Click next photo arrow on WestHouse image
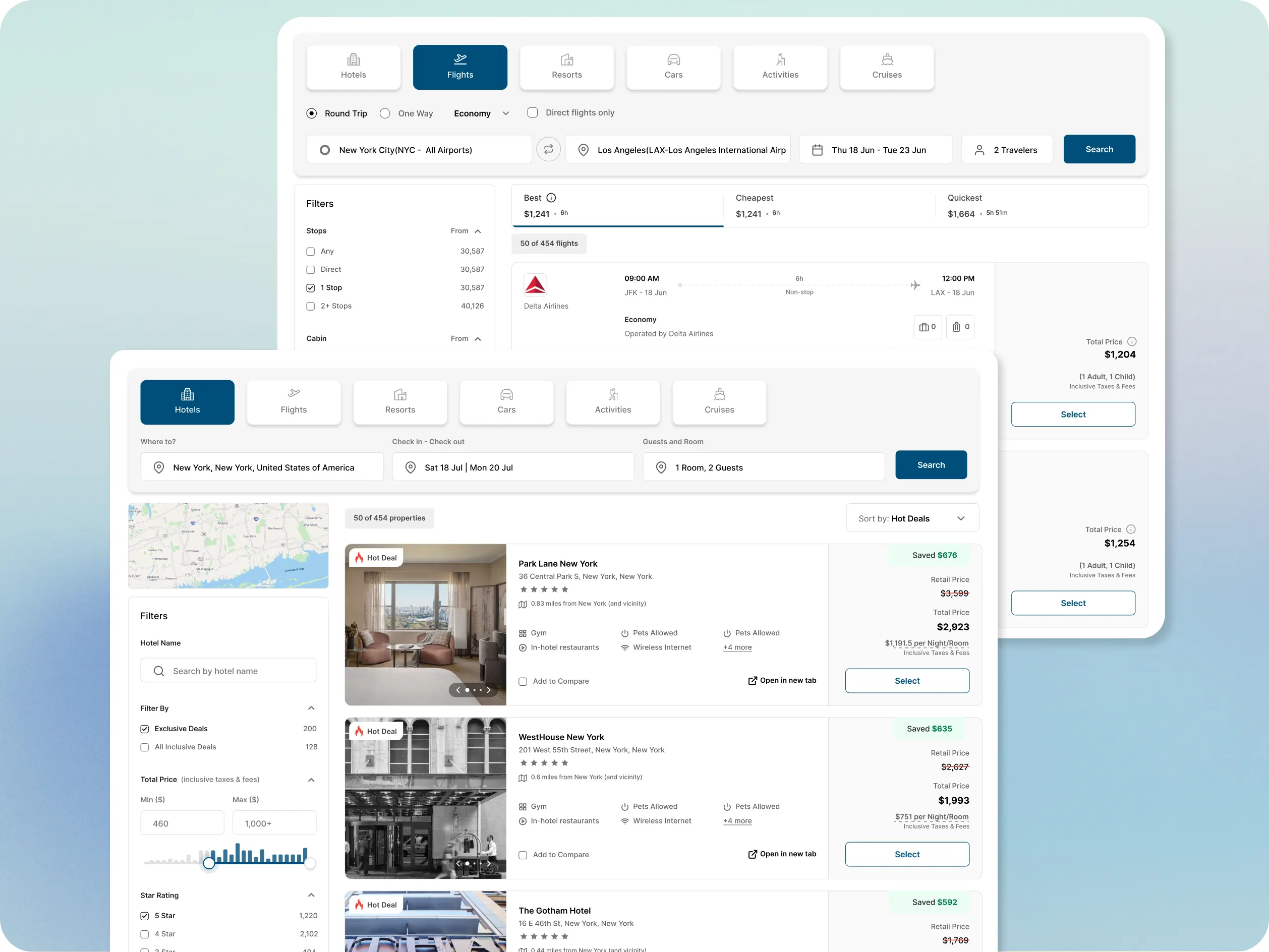 489,863
